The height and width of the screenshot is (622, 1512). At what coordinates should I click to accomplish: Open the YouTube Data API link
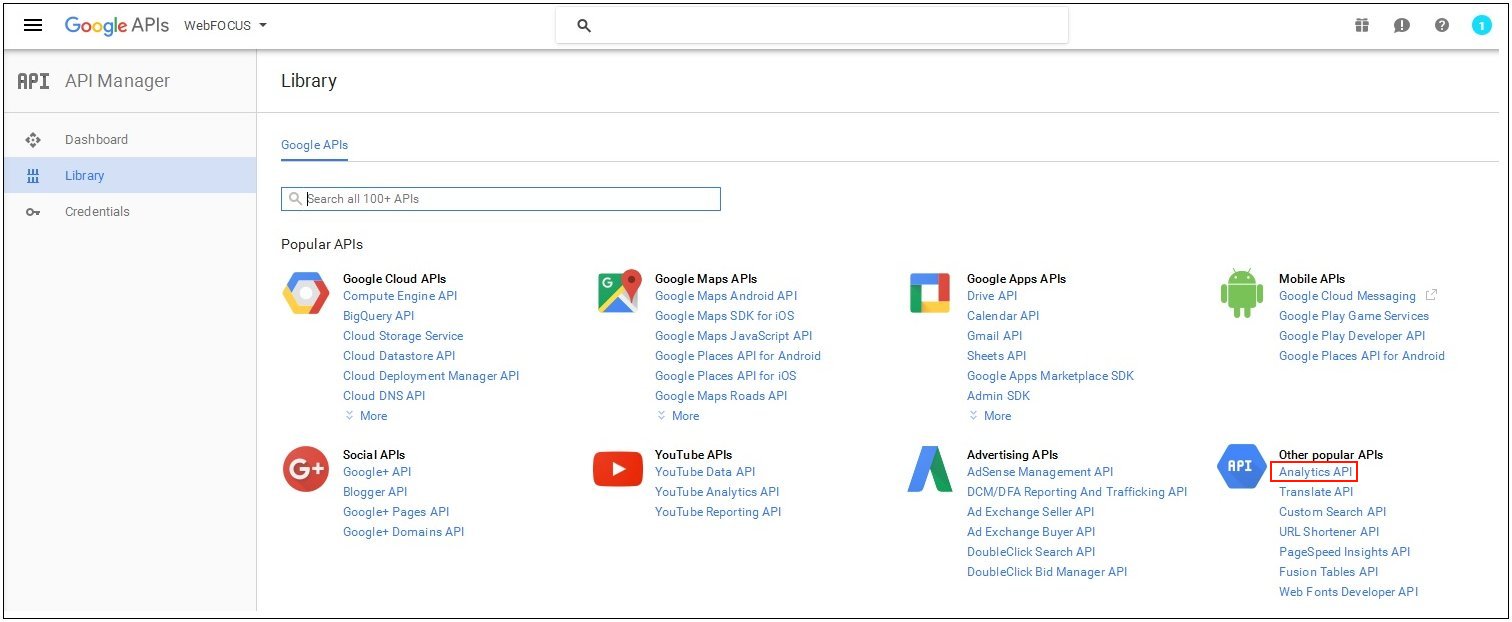(x=705, y=472)
